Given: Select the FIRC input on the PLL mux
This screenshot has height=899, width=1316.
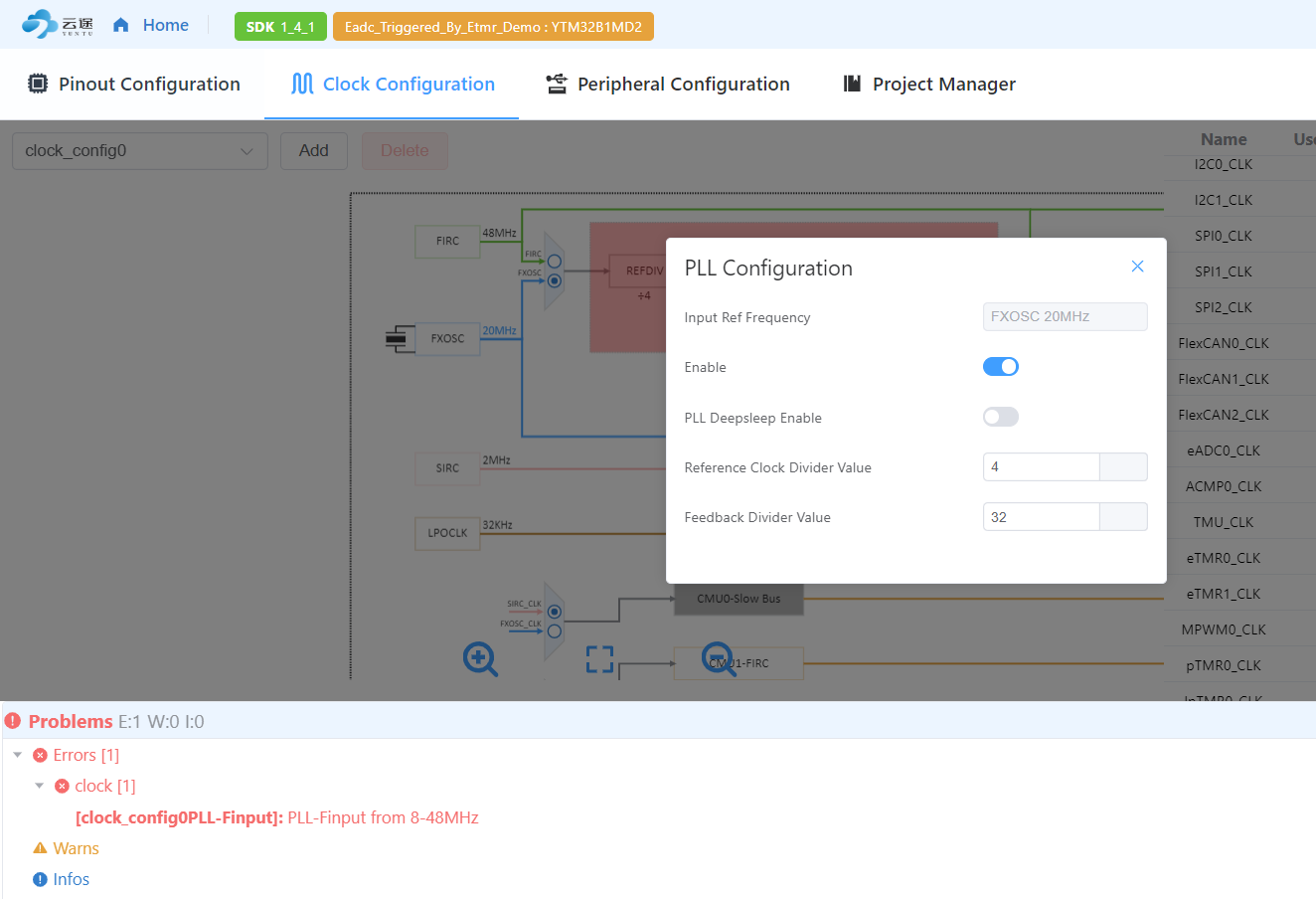Looking at the screenshot, I should tap(555, 263).
